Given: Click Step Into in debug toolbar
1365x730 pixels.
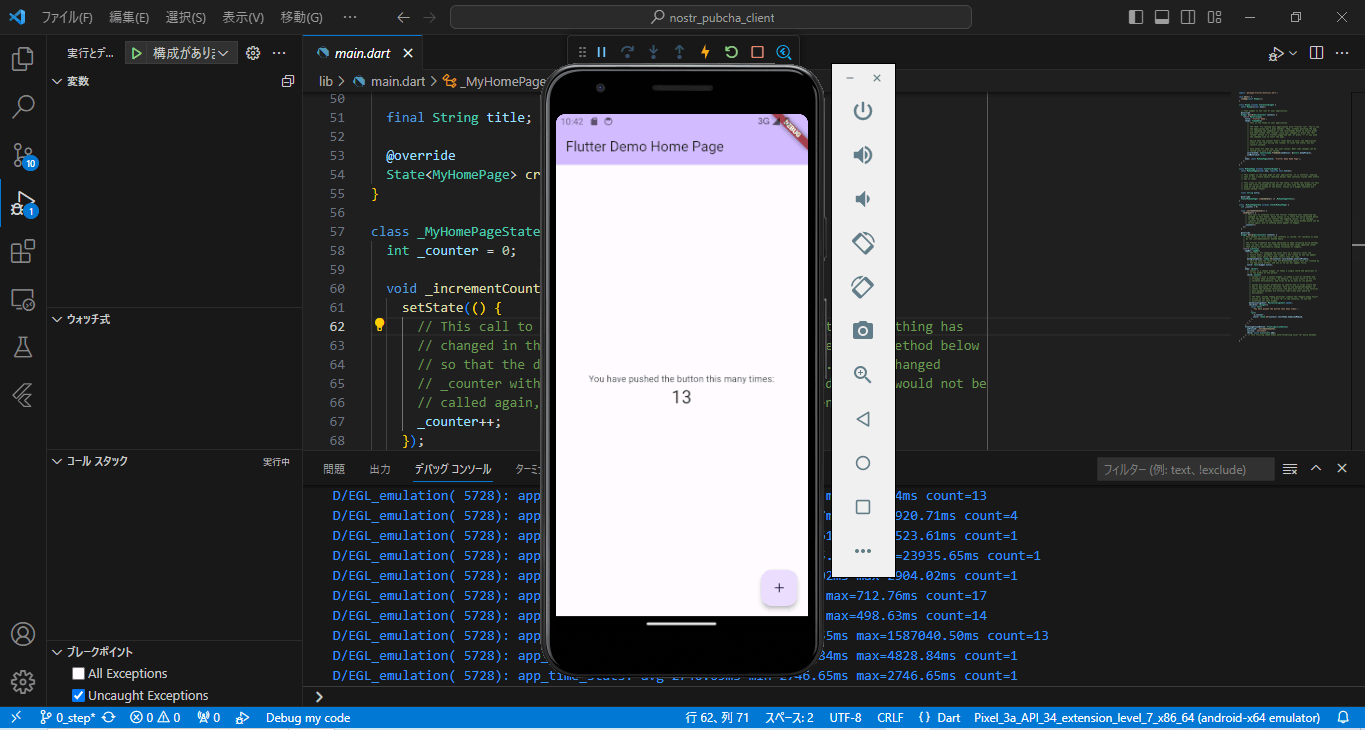Looking at the screenshot, I should 654,52.
